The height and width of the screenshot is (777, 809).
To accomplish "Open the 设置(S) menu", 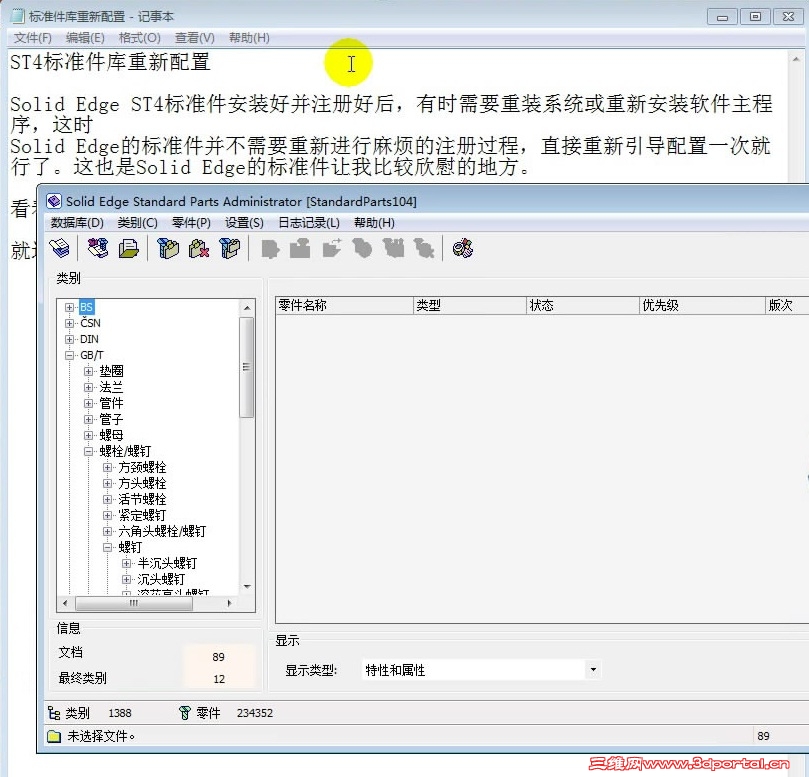I will (x=244, y=223).
